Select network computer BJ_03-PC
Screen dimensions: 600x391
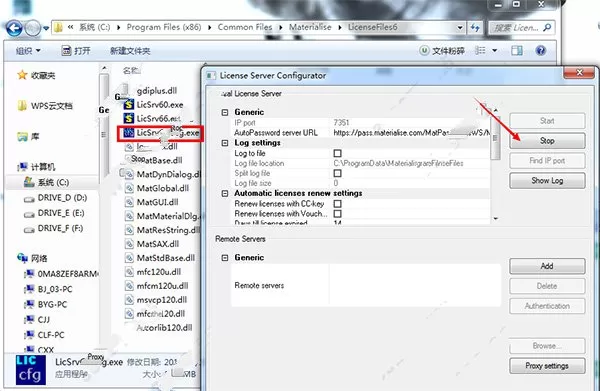coord(48,289)
